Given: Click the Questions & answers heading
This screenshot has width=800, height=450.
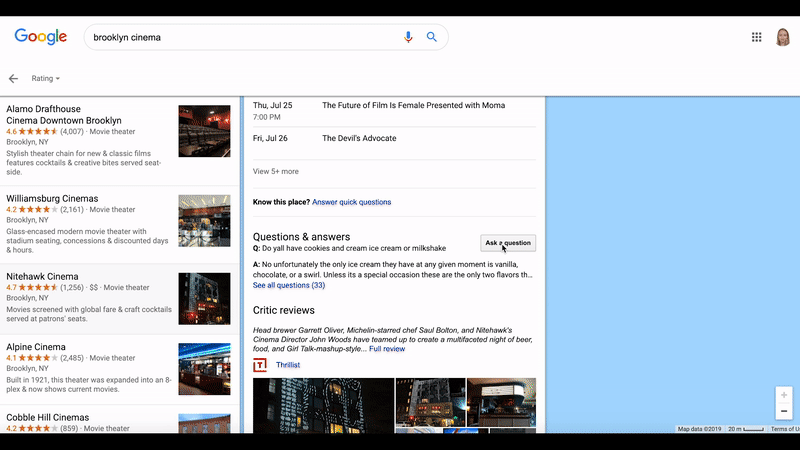Looking at the screenshot, I should 302,237.
